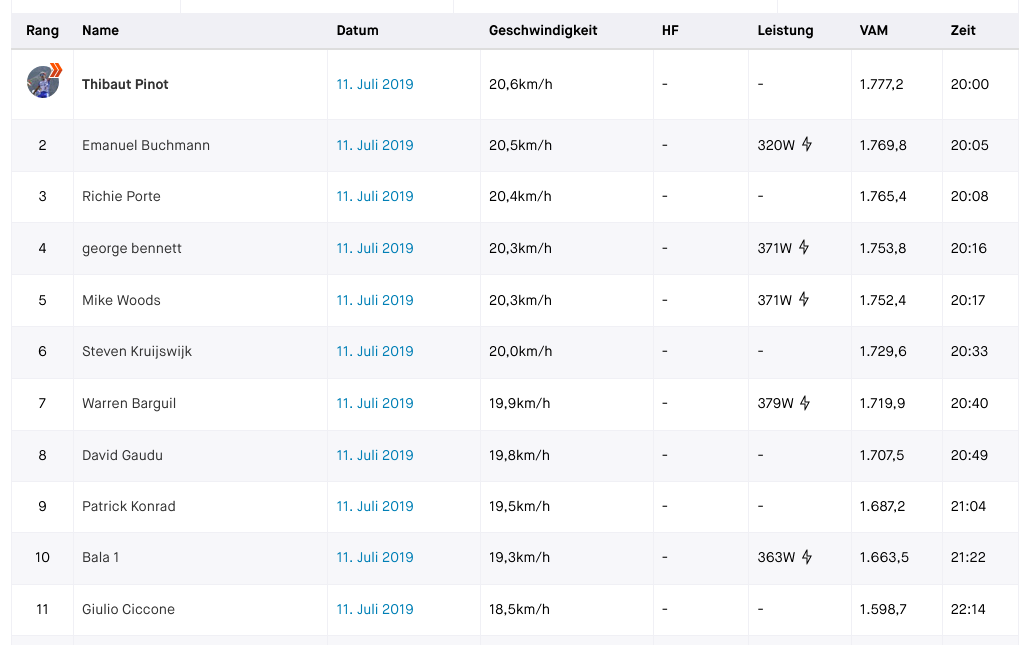The width and height of the screenshot is (1024, 645).
Task: Click bolt icon next to 379W
Action: point(805,403)
